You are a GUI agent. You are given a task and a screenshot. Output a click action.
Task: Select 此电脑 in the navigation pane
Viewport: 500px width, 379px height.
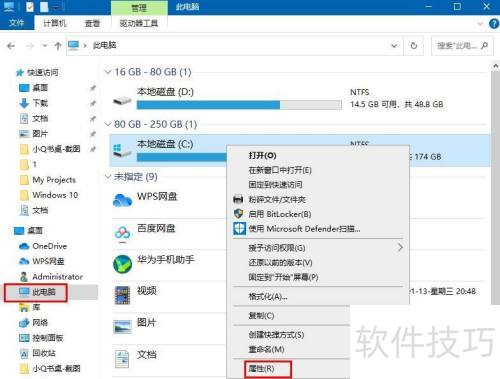pyautogui.click(x=43, y=292)
